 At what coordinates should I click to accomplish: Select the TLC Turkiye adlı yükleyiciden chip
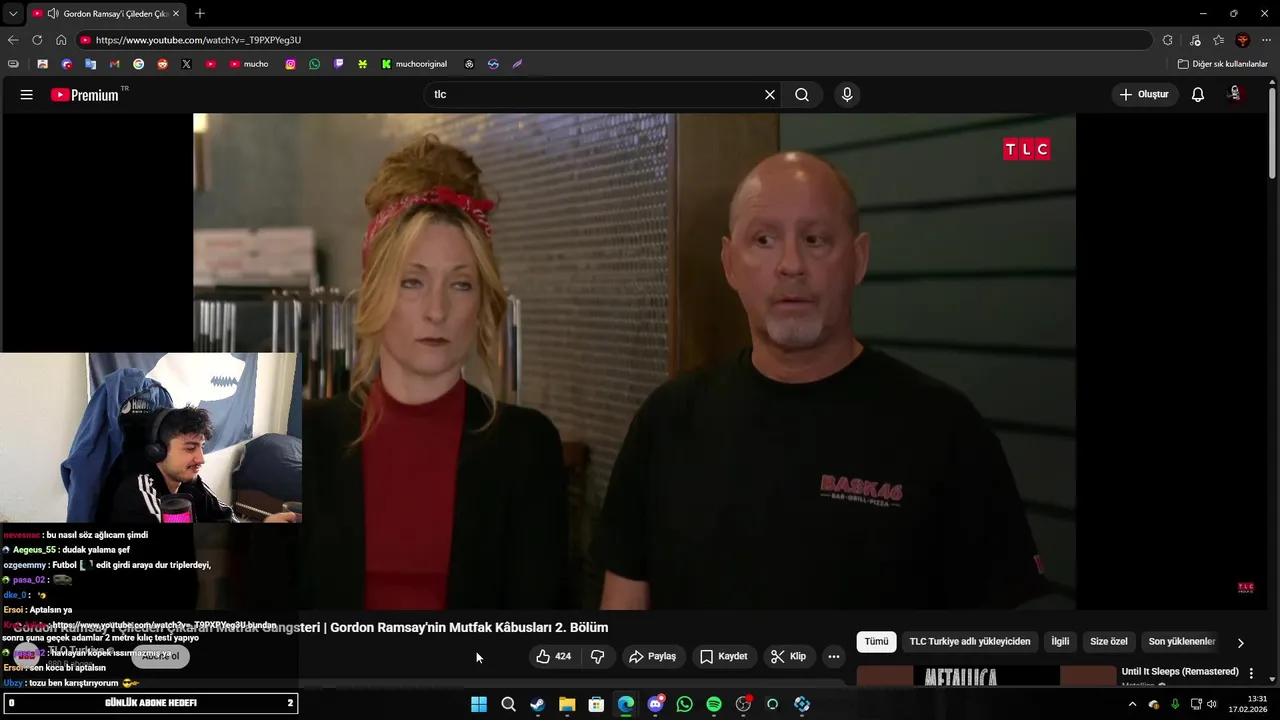click(x=970, y=642)
